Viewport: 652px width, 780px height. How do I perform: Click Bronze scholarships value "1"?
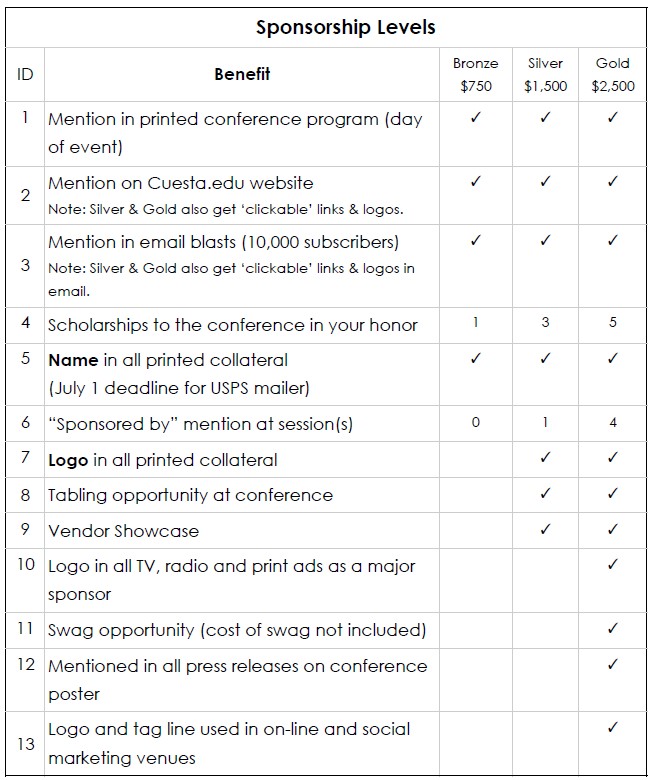point(476,322)
